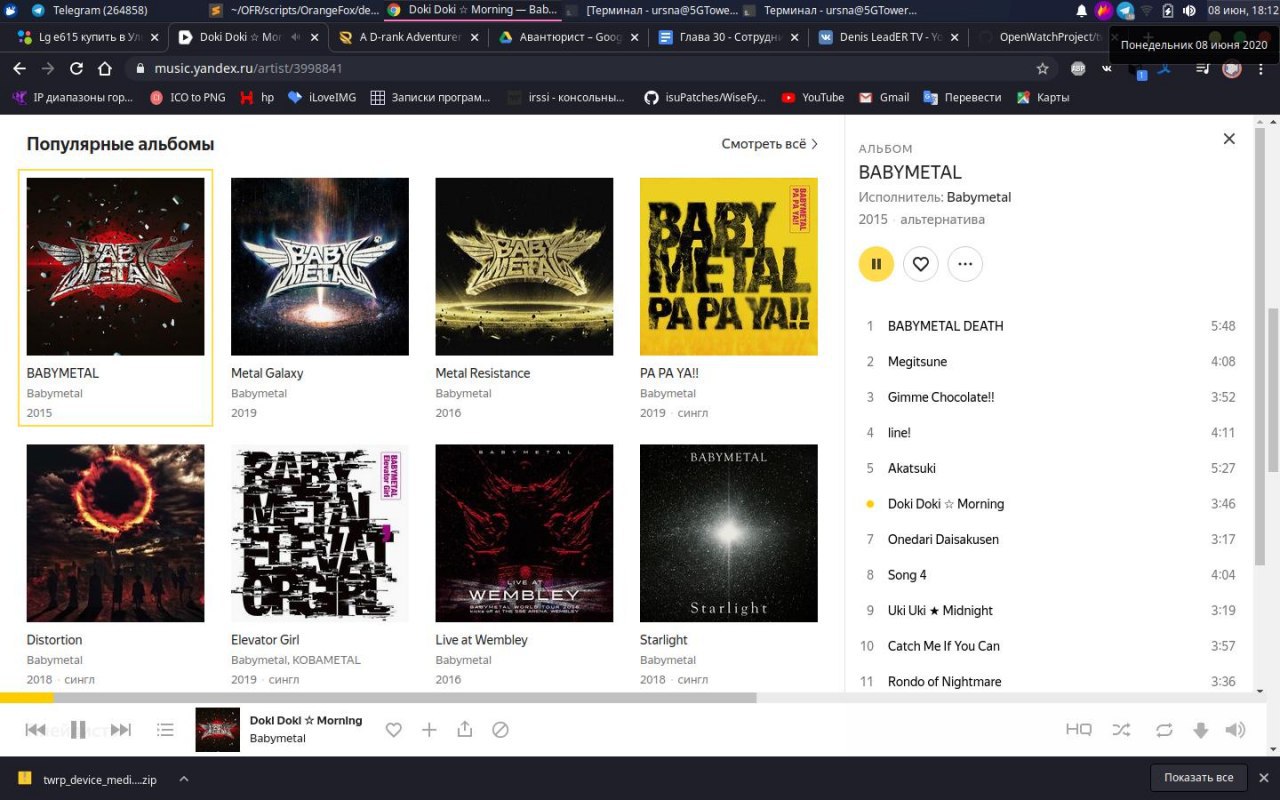The height and width of the screenshot is (800, 1280).
Task: Open the Перевести bookmark
Action: pyautogui.click(x=962, y=97)
